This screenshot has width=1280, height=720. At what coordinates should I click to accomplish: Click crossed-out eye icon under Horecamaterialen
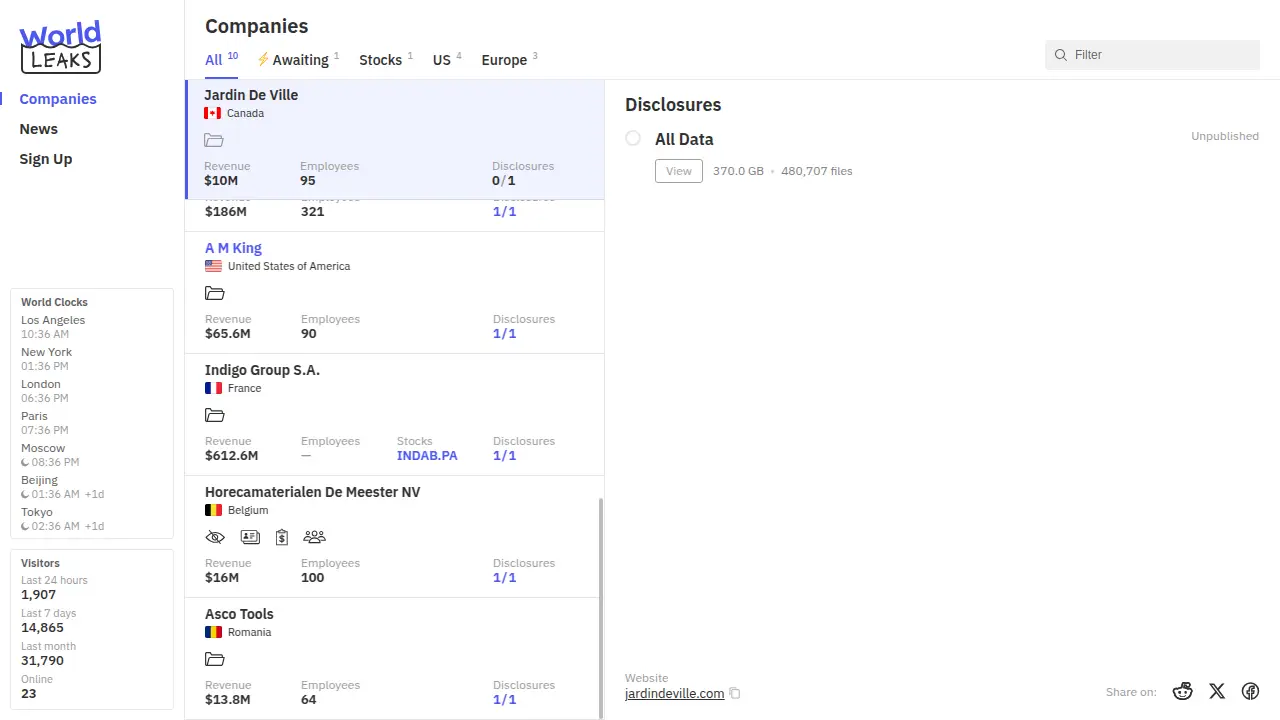(215, 537)
